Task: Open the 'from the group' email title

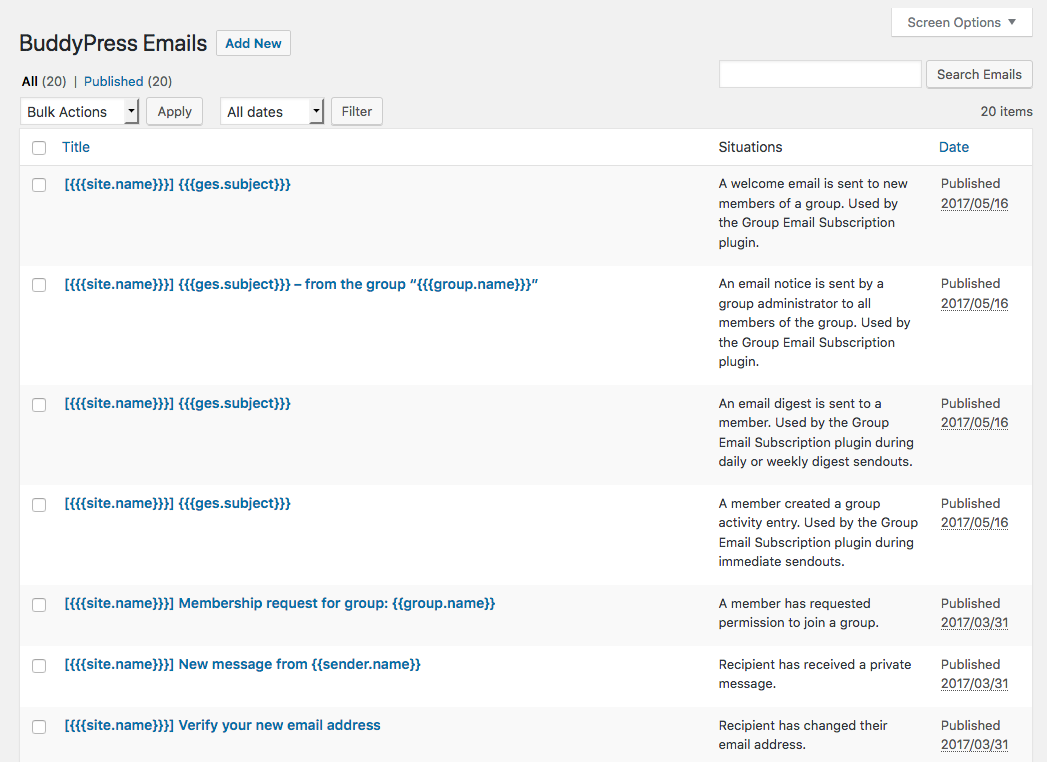Action: point(301,284)
